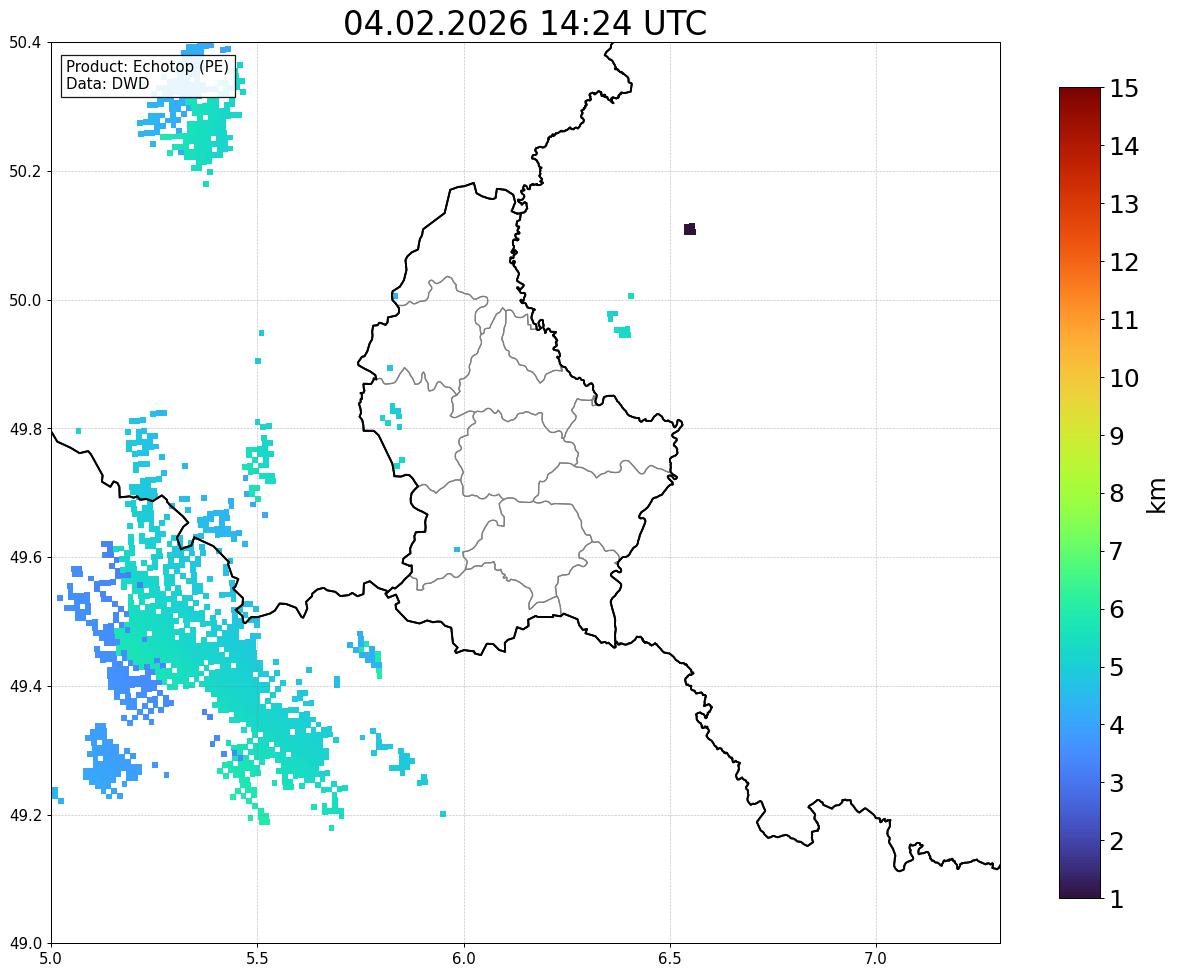Click the longitude axis label '7.0'
The image size is (1178, 976).
(876, 959)
